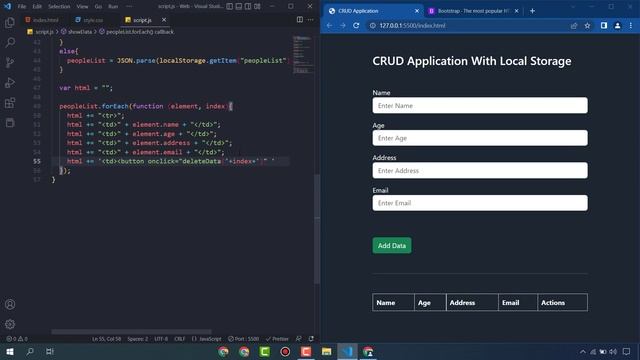Focus the Enter Age field
Screen dimensions: 640x360
click(x=480, y=138)
